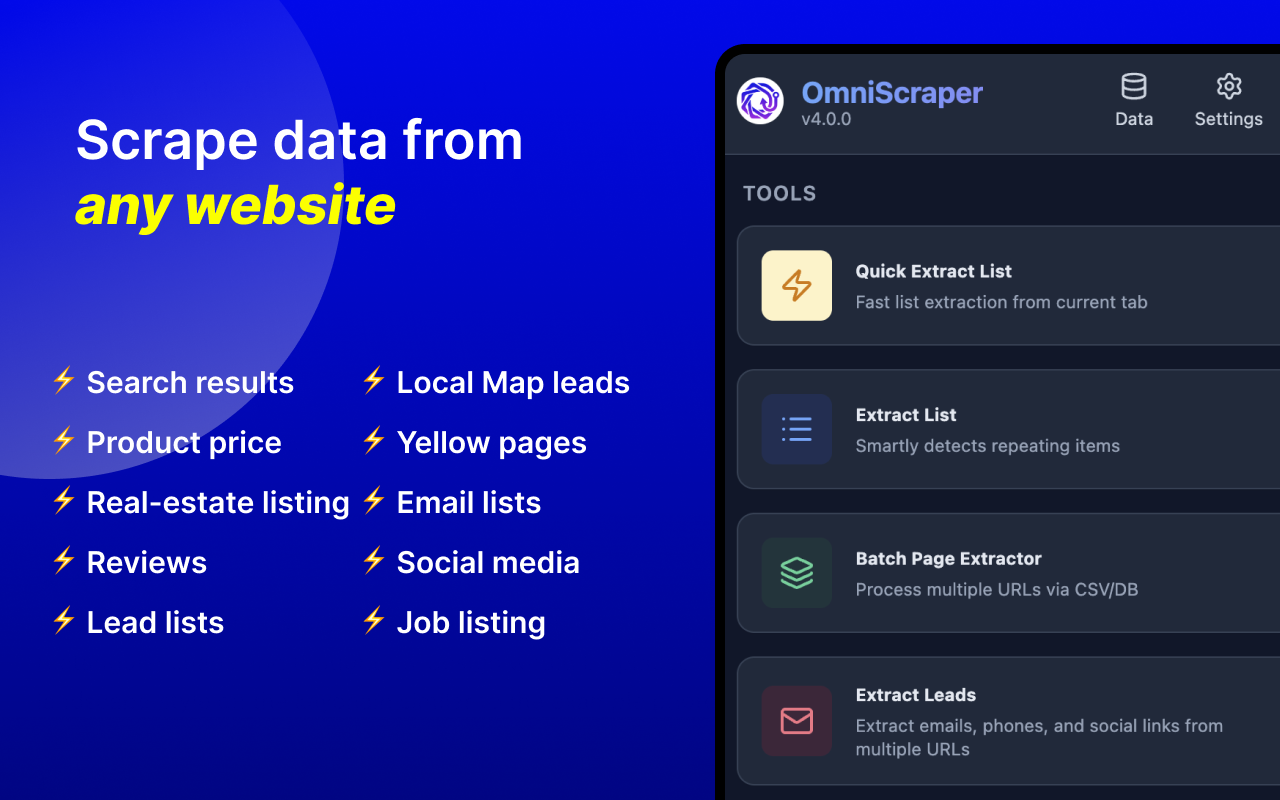Select the Quick Extract List title
The image size is (1280, 800).
point(934,271)
